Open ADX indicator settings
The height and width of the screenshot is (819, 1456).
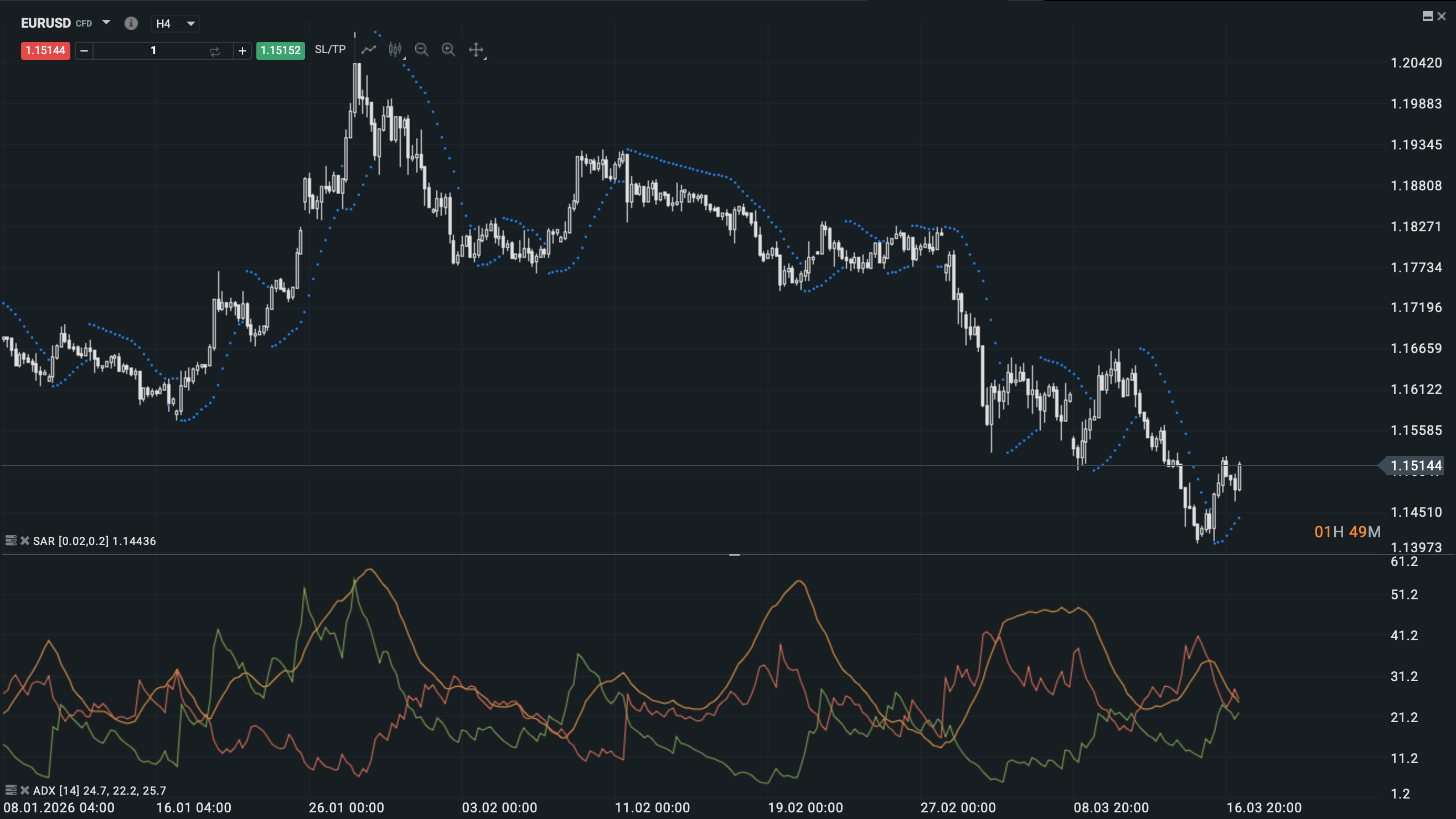pos(11,791)
